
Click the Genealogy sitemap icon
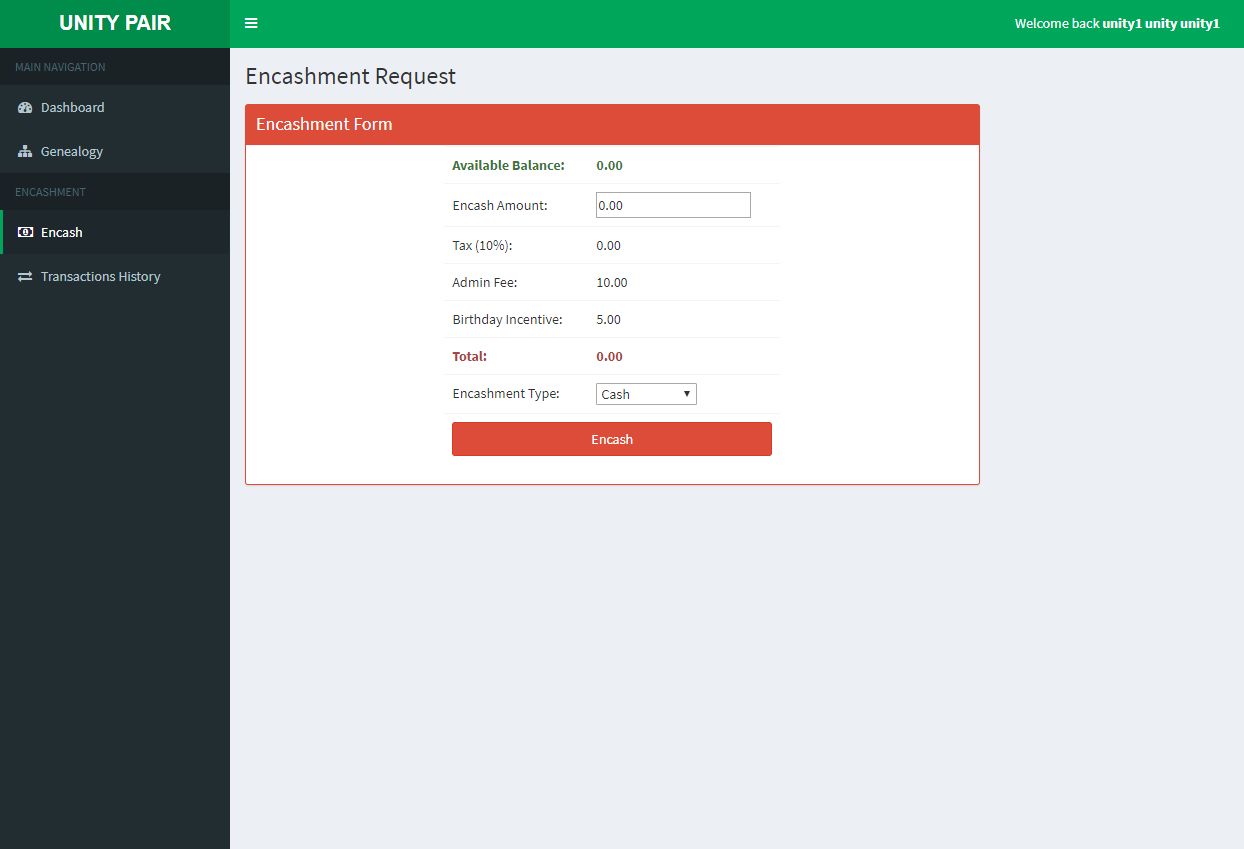25,152
